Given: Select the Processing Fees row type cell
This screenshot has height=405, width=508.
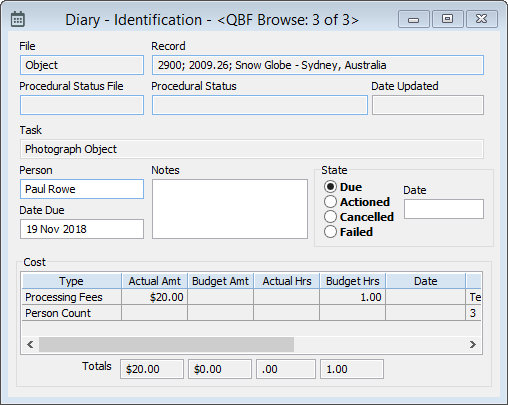Looking at the screenshot, I should coord(72,297).
